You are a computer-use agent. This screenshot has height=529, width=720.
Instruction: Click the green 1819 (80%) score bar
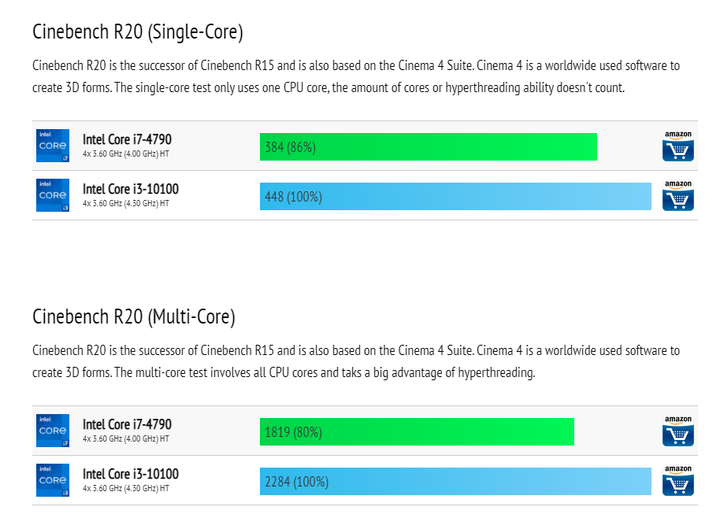pos(417,432)
